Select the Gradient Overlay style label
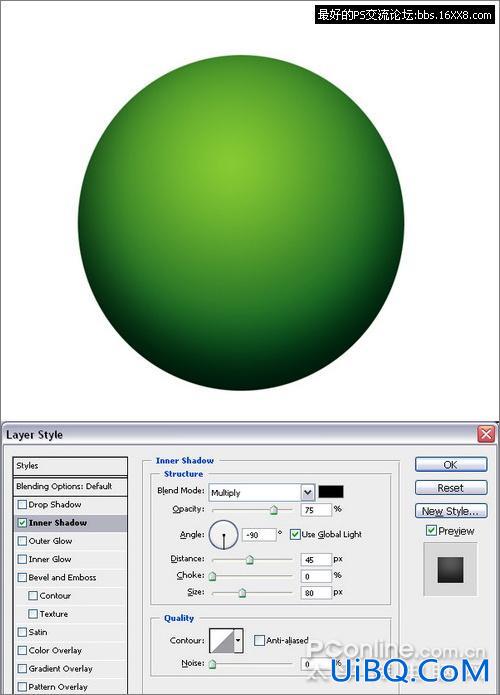This screenshot has height=695, width=500. point(60,668)
